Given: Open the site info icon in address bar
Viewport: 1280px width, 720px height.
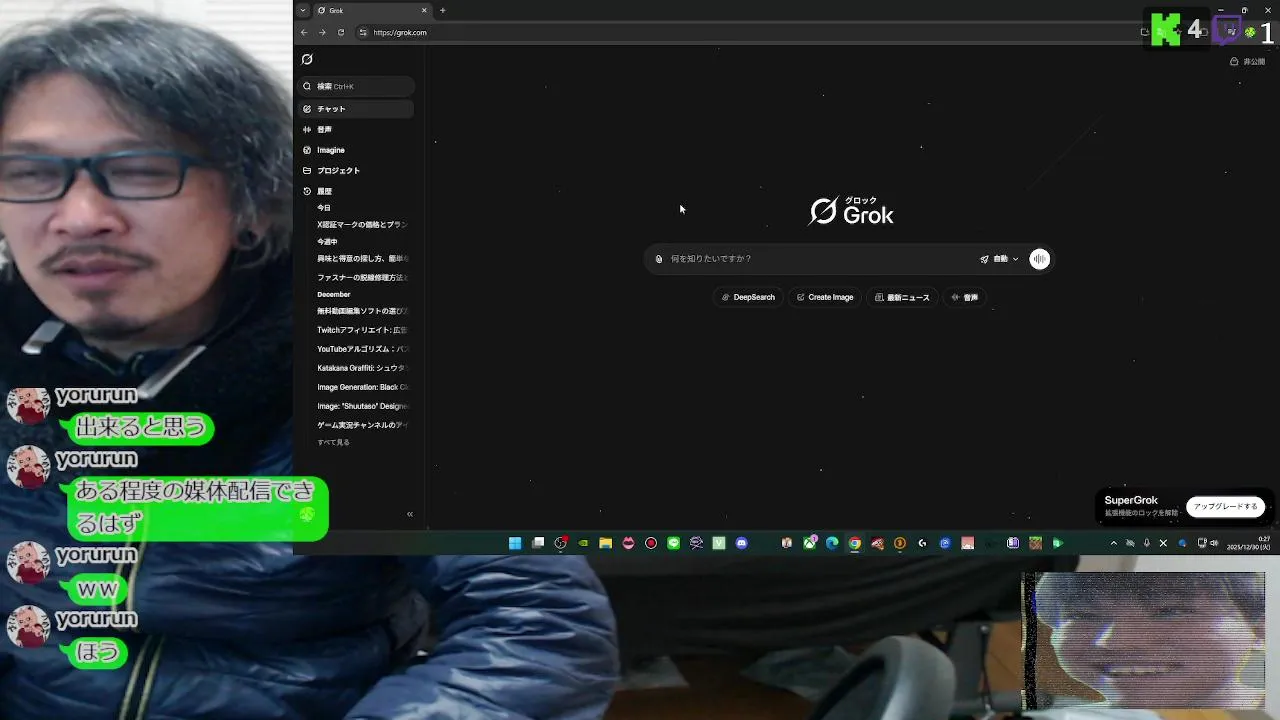Looking at the screenshot, I should [363, 32].
